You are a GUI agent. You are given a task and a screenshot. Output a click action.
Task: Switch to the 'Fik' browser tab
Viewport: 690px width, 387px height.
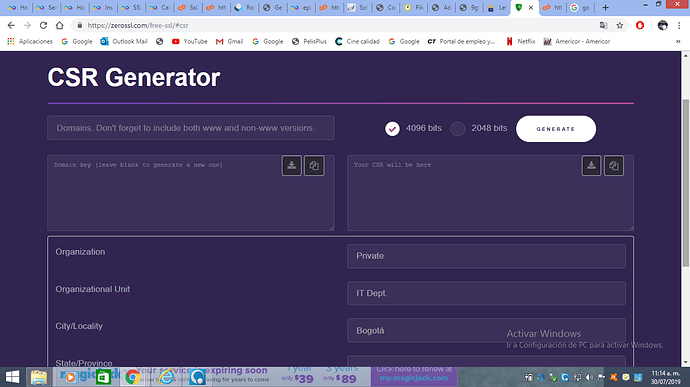pyautogui.click(x=414, y=7)
